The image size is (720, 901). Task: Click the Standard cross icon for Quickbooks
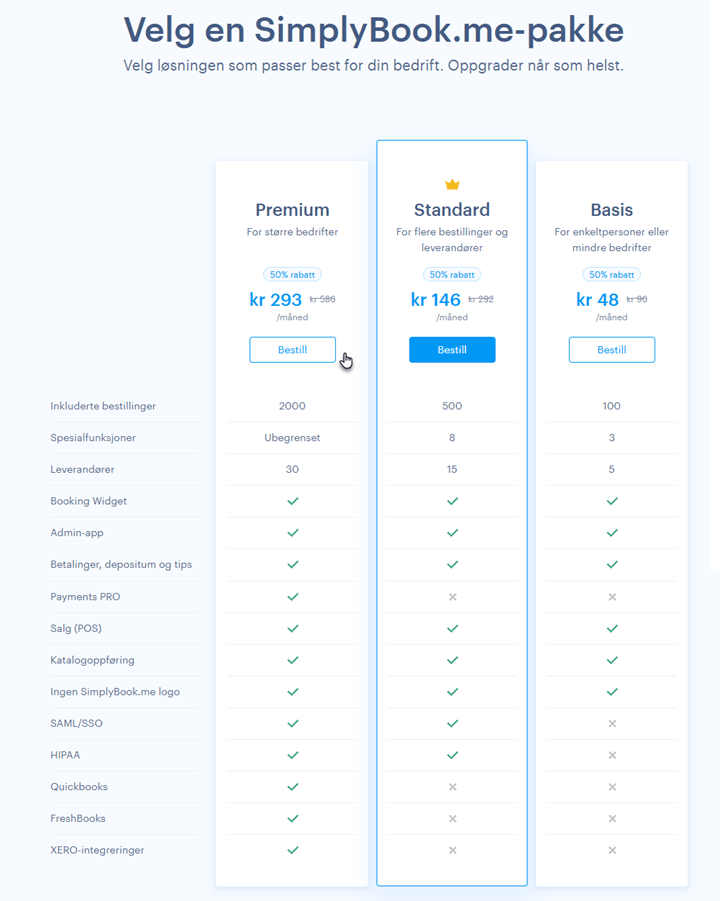point(453,787)
